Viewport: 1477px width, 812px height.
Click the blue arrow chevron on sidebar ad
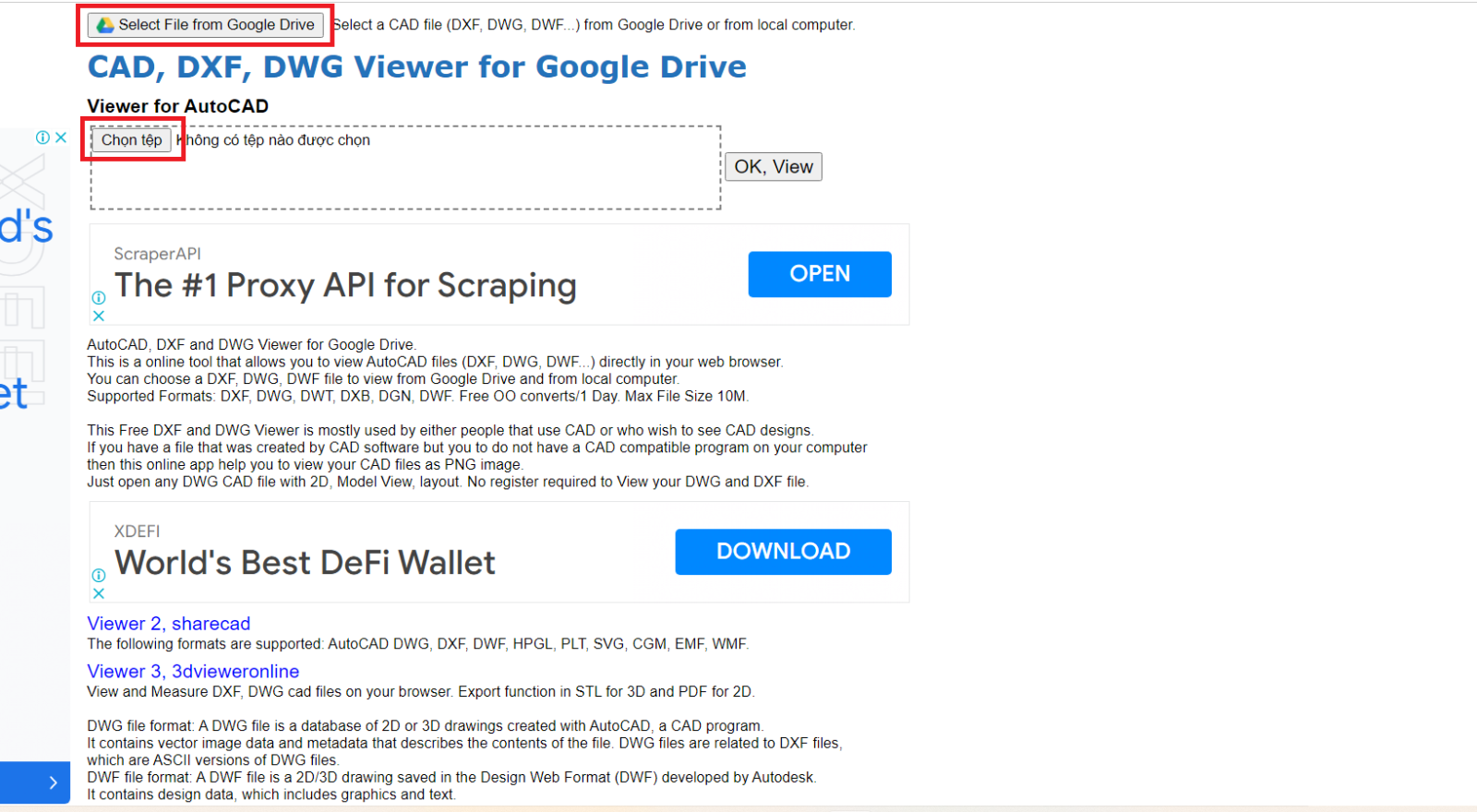(54, 782)
